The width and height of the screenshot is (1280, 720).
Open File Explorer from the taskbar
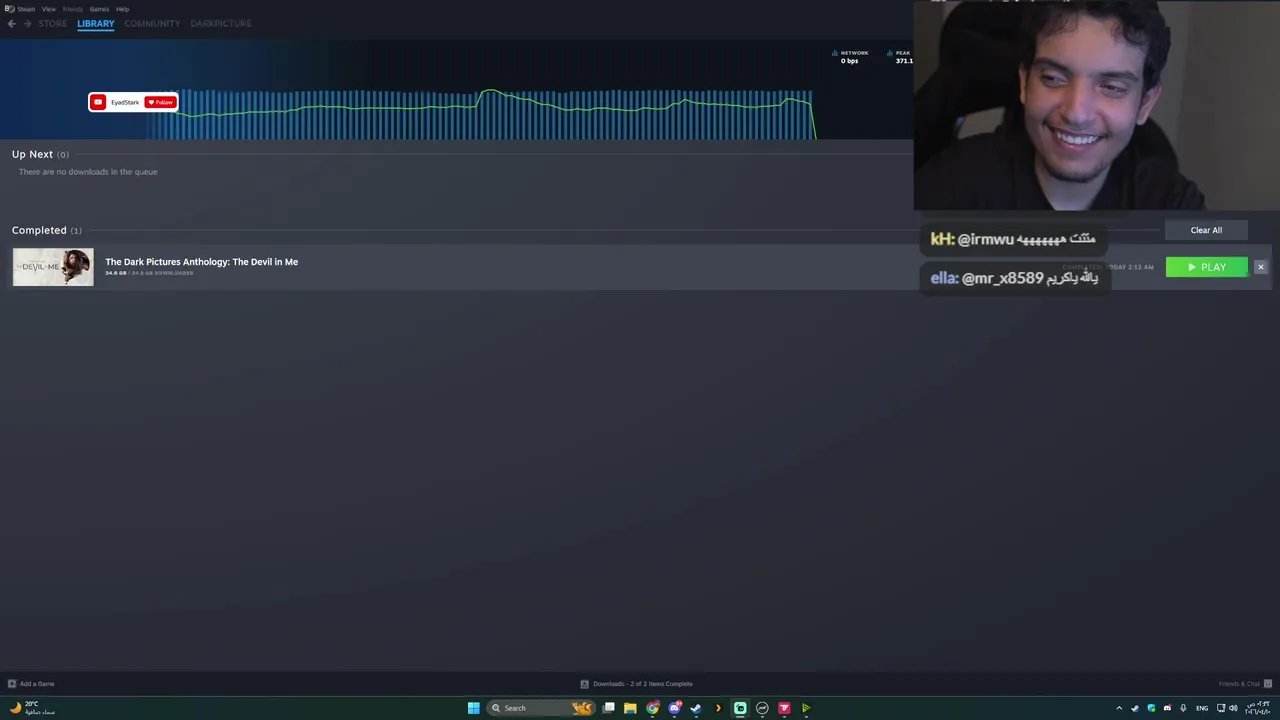(x=630, y=708)
